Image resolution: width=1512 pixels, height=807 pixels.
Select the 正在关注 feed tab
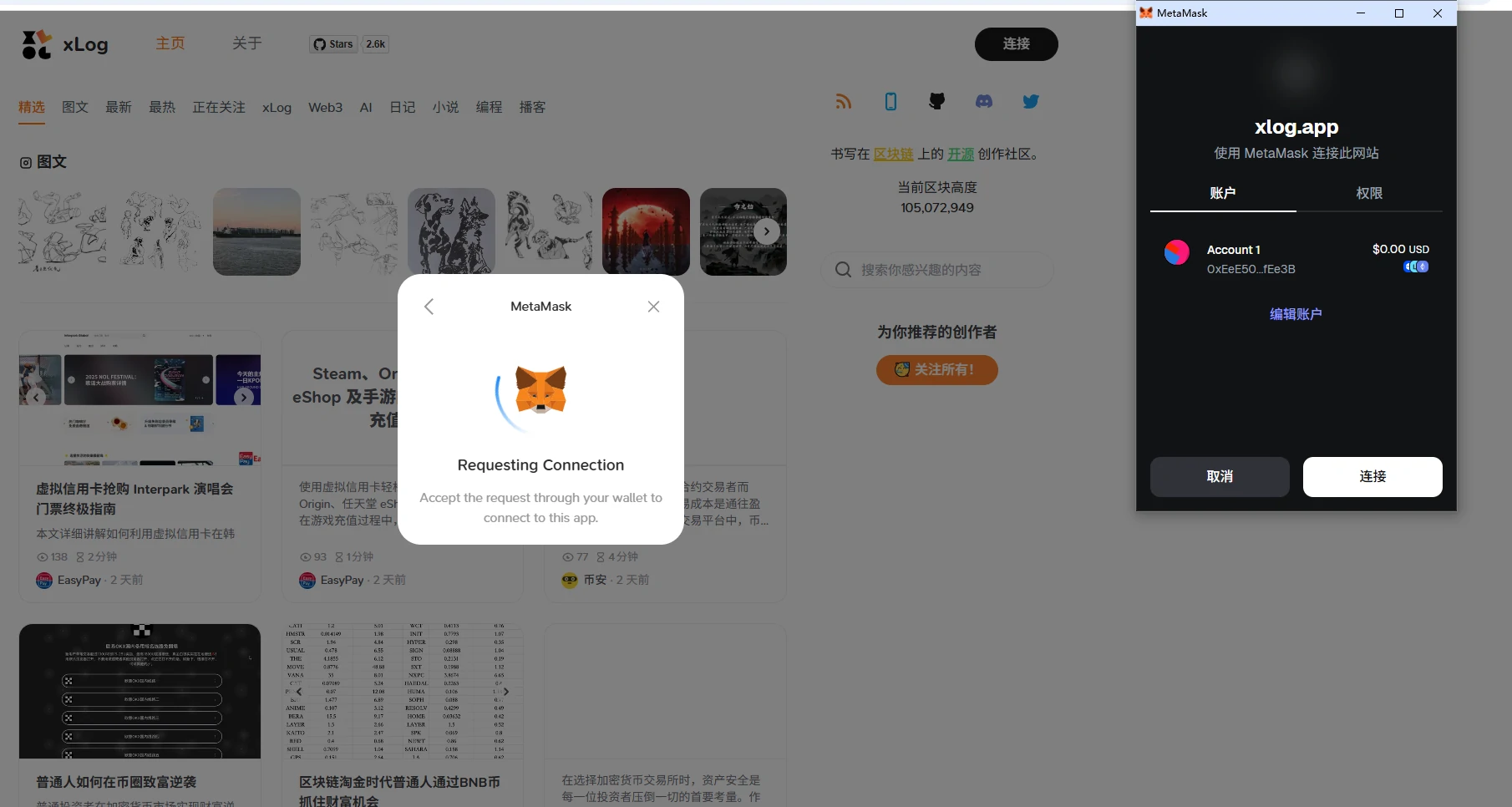[x=219, y=107]
